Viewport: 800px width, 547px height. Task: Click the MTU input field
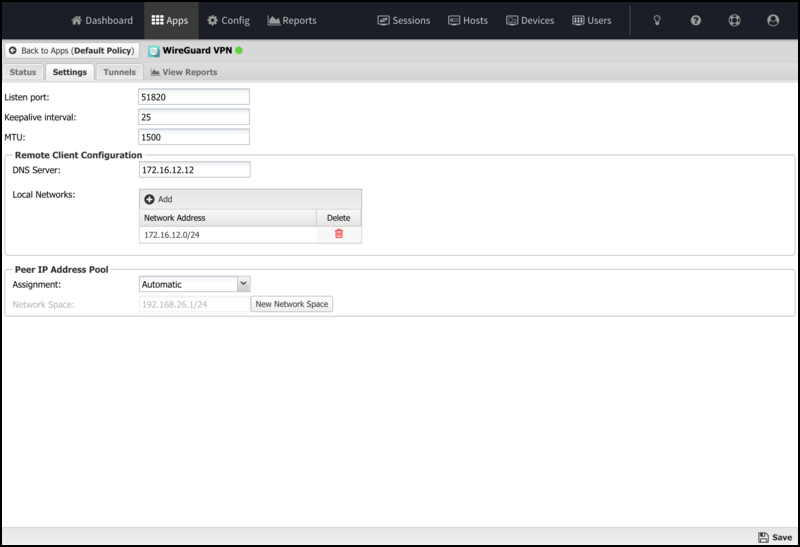(194, 137)
